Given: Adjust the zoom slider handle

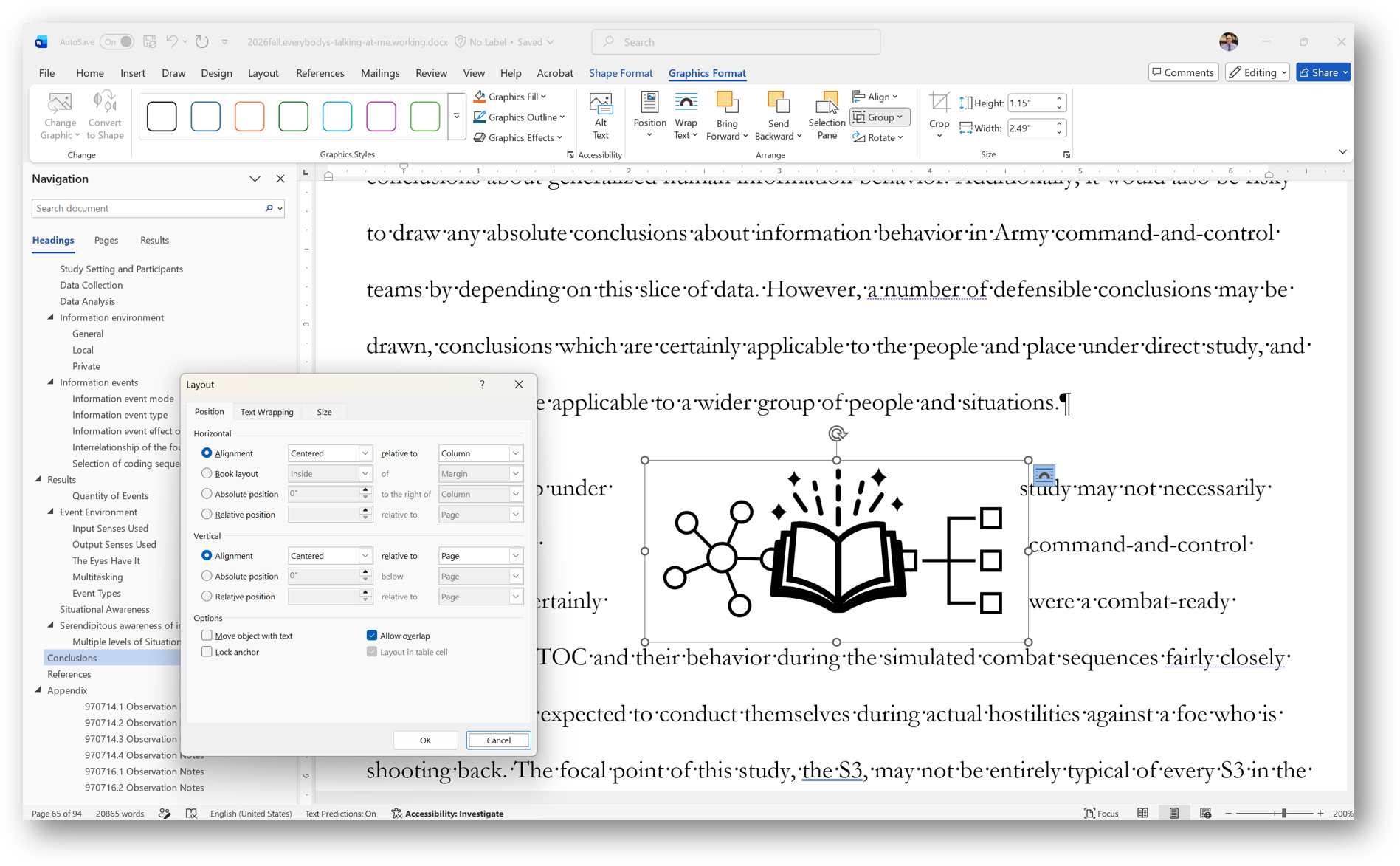Looking at the screenshot, I should coord(1284,813).
